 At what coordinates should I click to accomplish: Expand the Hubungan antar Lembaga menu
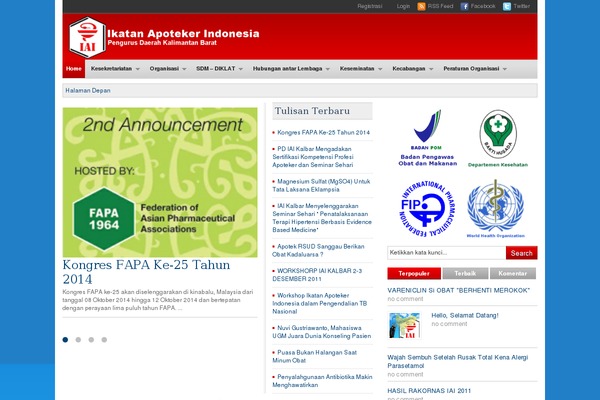(x=291, y=69)
